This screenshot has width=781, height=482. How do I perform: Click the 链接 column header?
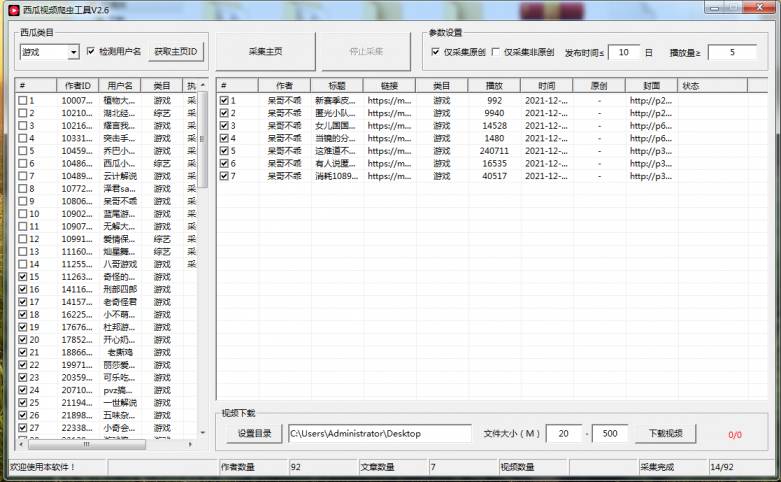coord(390,86)
